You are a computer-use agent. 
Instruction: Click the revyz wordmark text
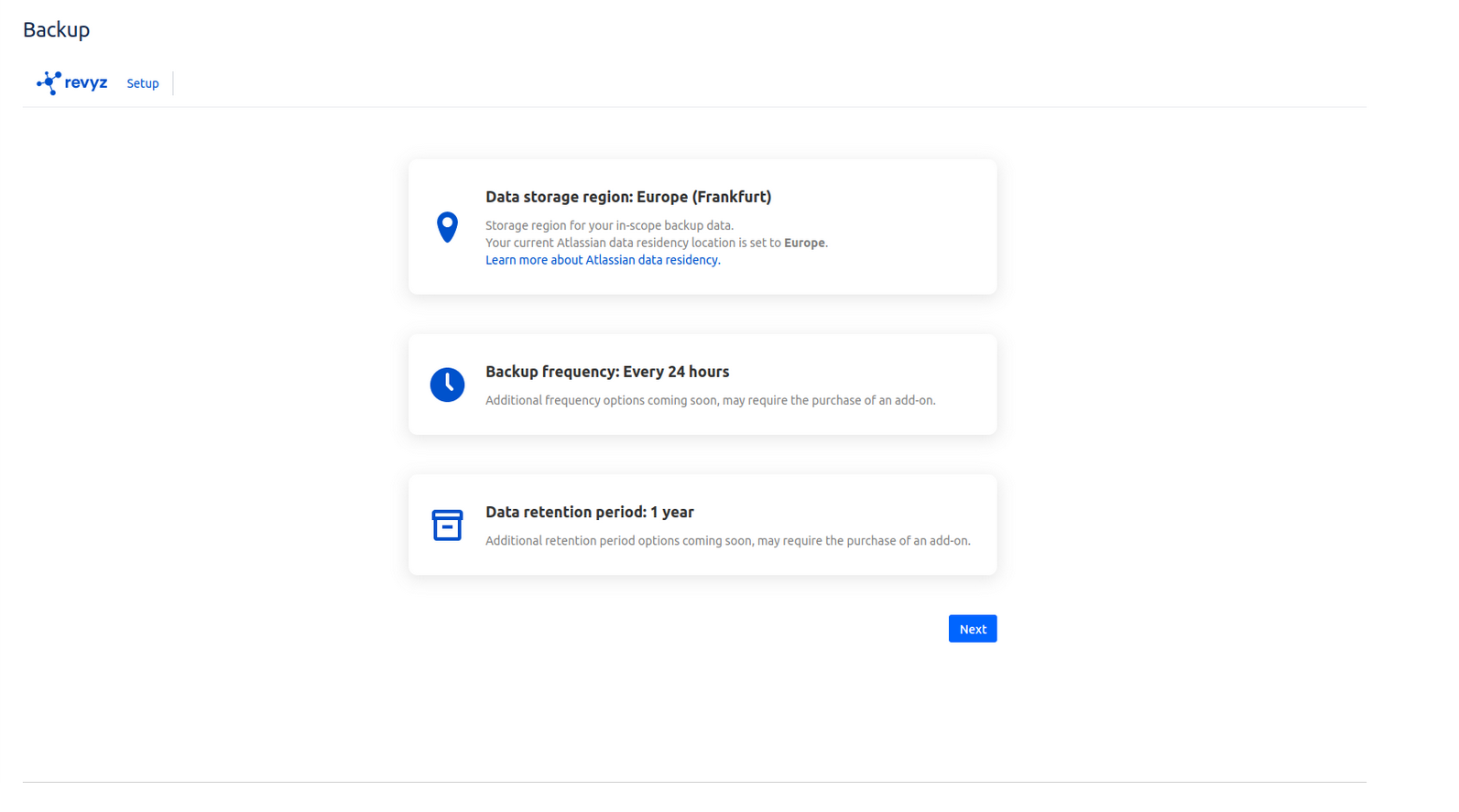tap(86, 83)
